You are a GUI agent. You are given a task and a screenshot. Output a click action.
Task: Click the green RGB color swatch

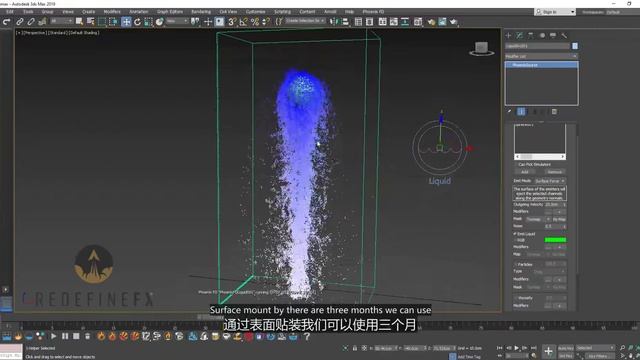(555, 240)
